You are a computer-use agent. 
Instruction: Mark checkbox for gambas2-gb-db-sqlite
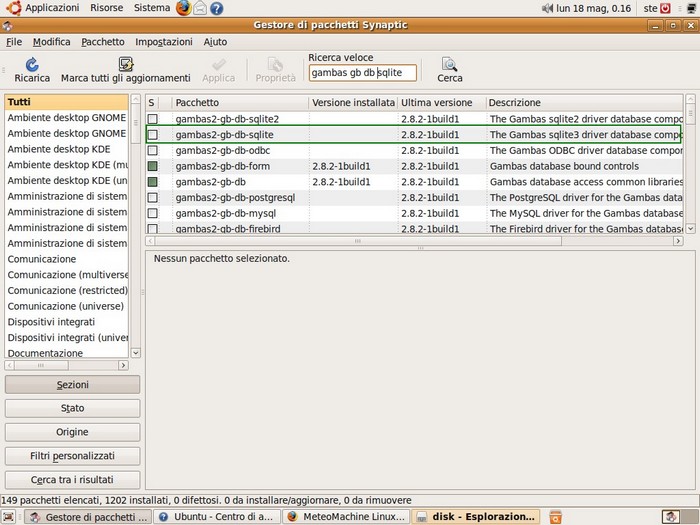[x=153, y=134]
